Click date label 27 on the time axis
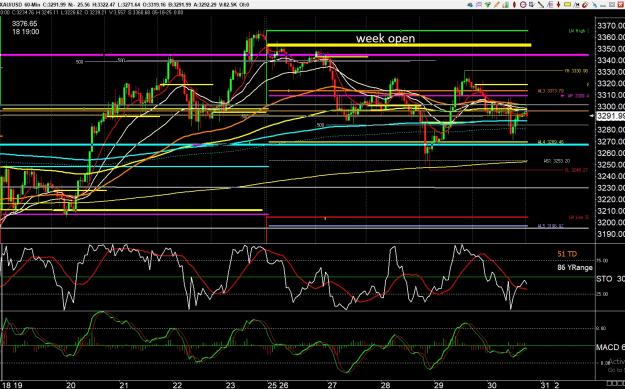625x389 pixels. coord(332,385)
